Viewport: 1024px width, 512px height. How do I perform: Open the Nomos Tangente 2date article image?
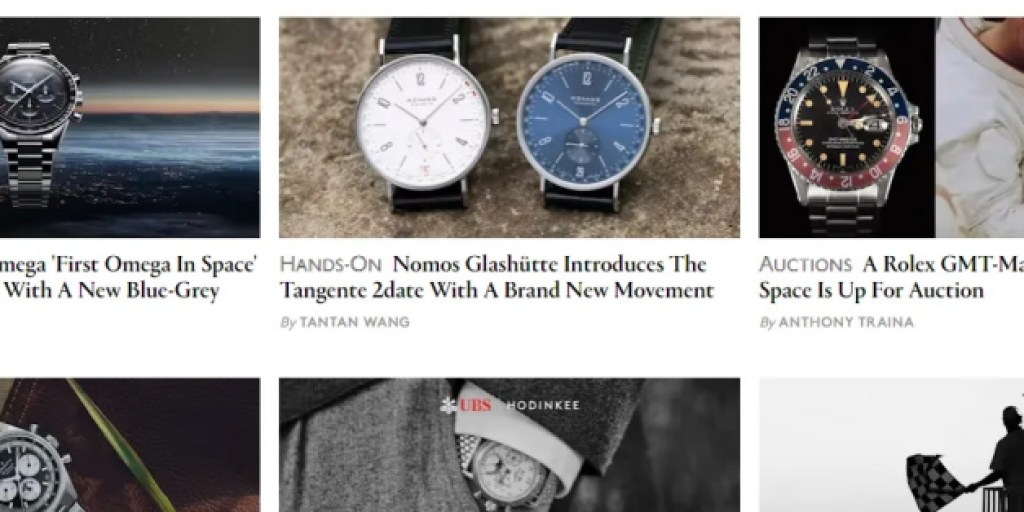click(509, 127)
